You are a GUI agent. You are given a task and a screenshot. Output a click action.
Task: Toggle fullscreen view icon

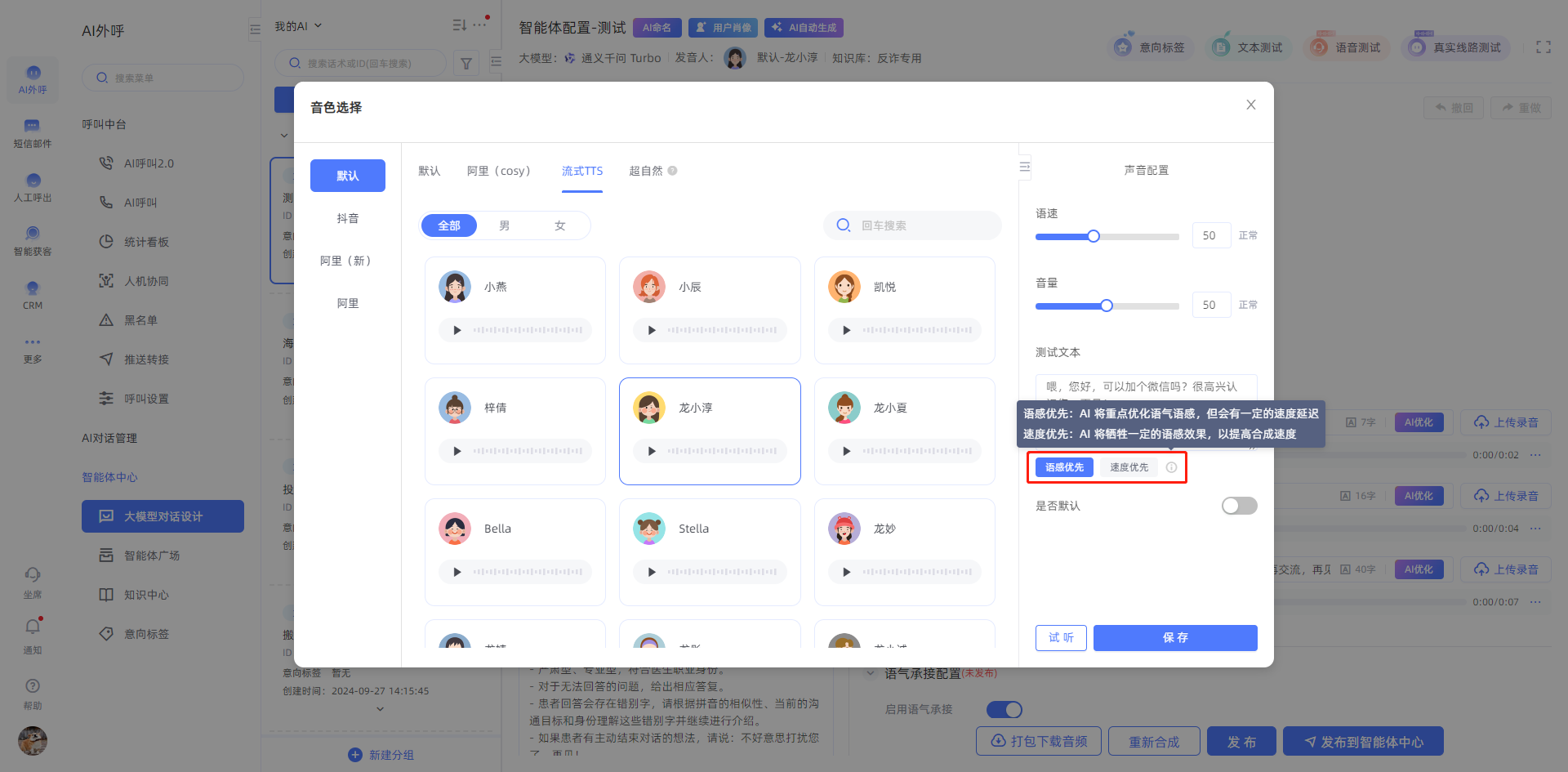1543,47
